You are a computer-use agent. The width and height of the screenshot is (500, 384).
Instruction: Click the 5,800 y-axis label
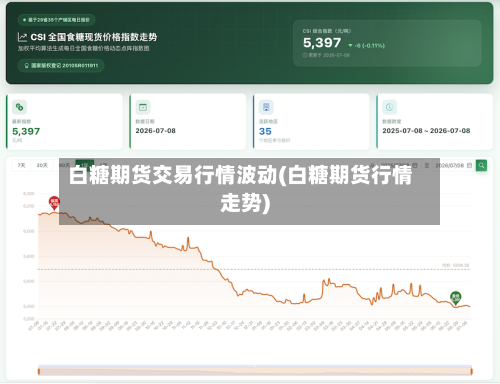pyautogui.click(x=29, y=256)
